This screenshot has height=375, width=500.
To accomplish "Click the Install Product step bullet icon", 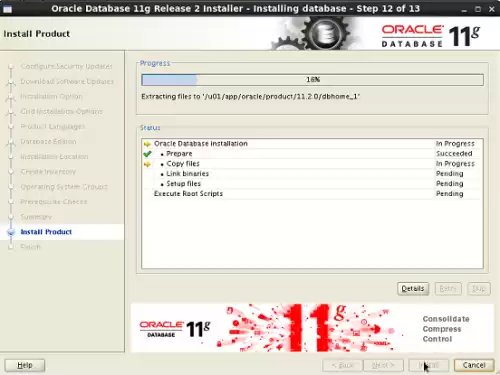I will tap(11, 232).
